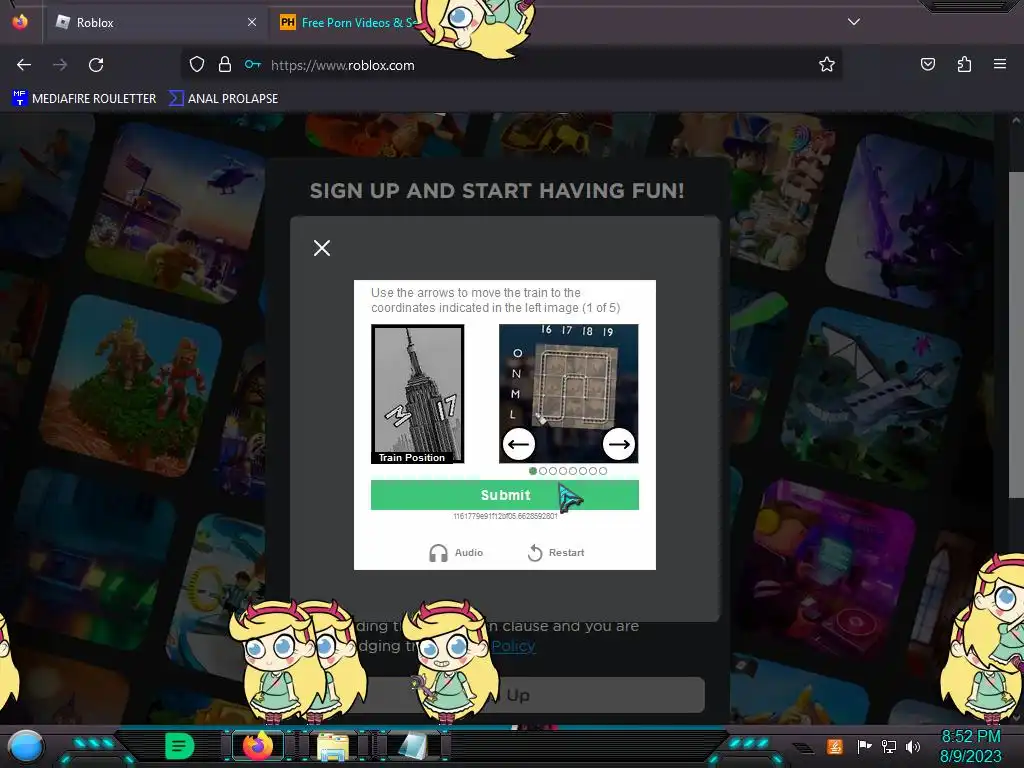This screenshot has width=1024, height=768.
Task: Click the SIGN UP AND START HAVING FUN! heading
Action: 497,191
